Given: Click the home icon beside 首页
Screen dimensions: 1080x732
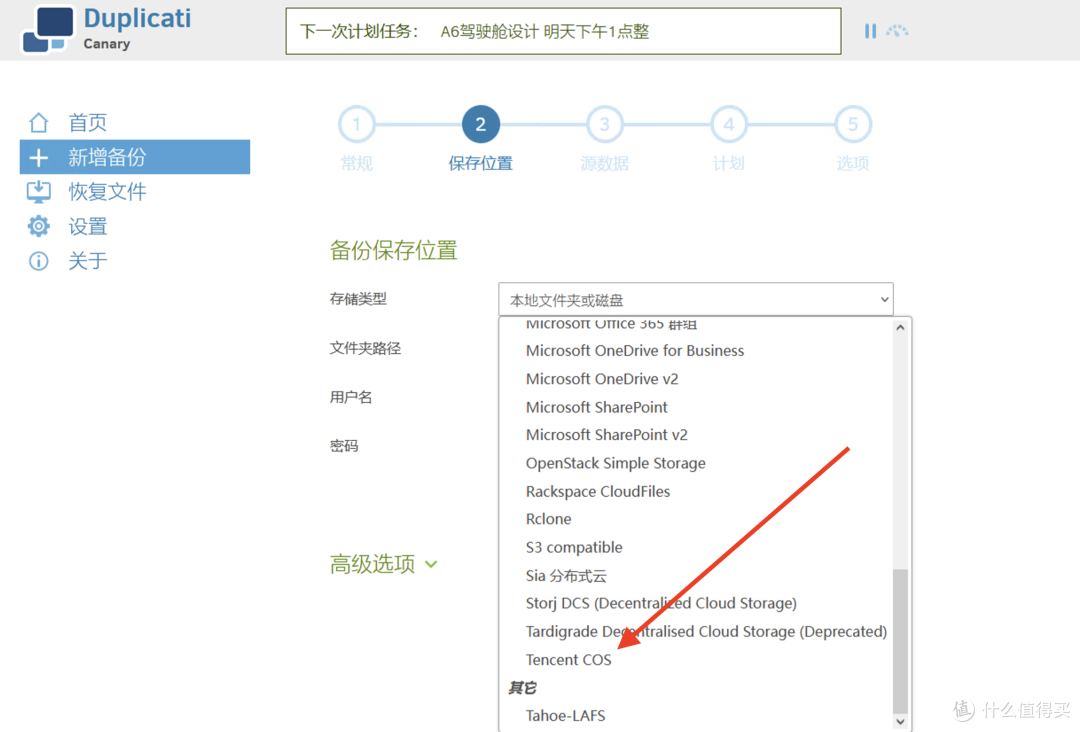Looking at the screenshot, I should click(x=39, y=123).
